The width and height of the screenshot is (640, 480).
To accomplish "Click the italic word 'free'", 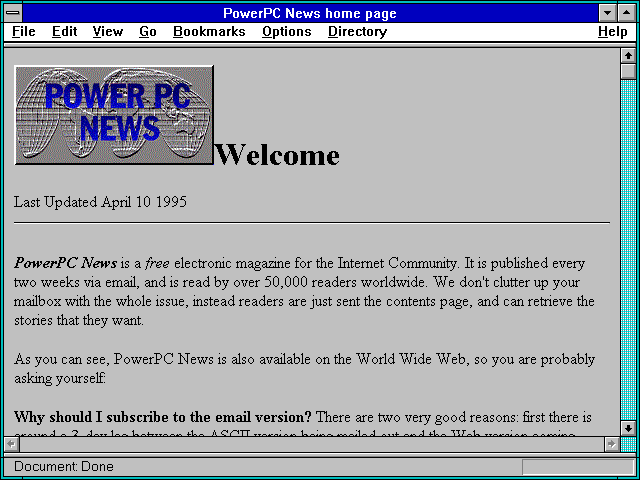I will 157,263.
